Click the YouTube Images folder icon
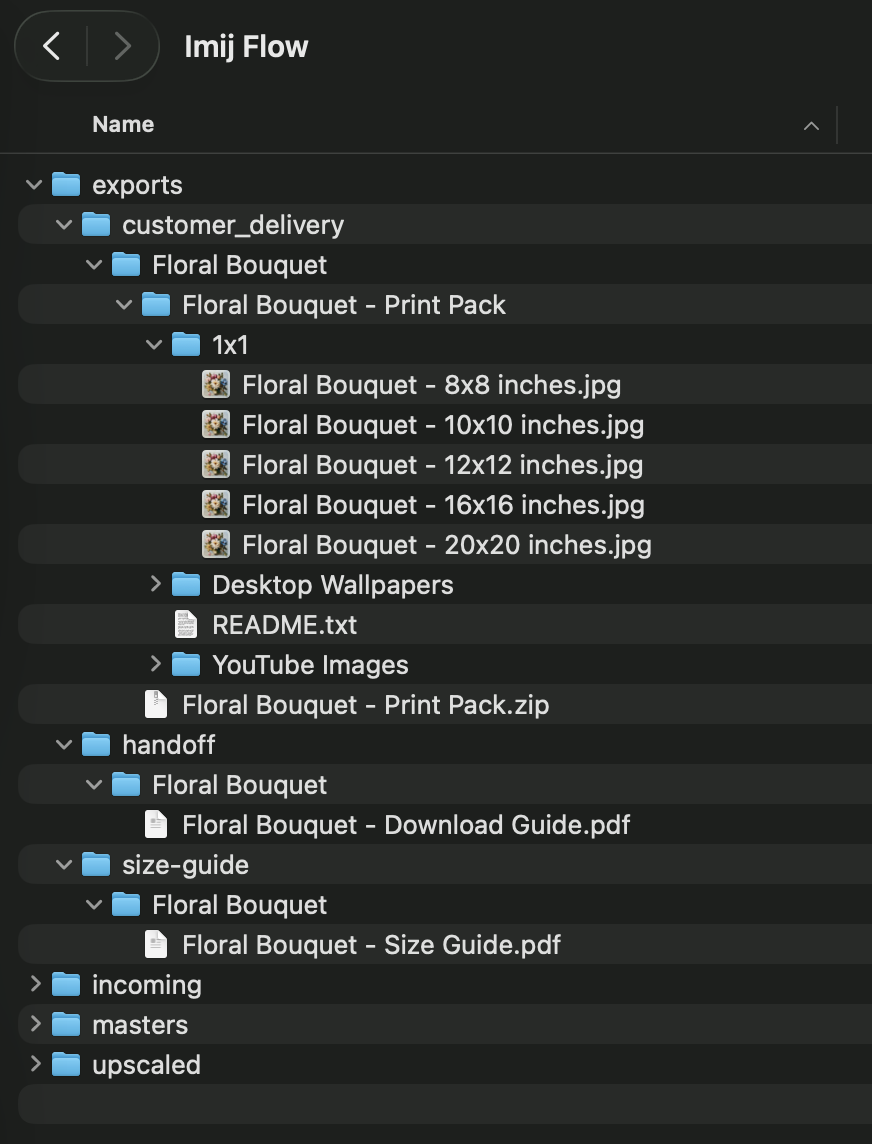 click(x=186, y=664)
